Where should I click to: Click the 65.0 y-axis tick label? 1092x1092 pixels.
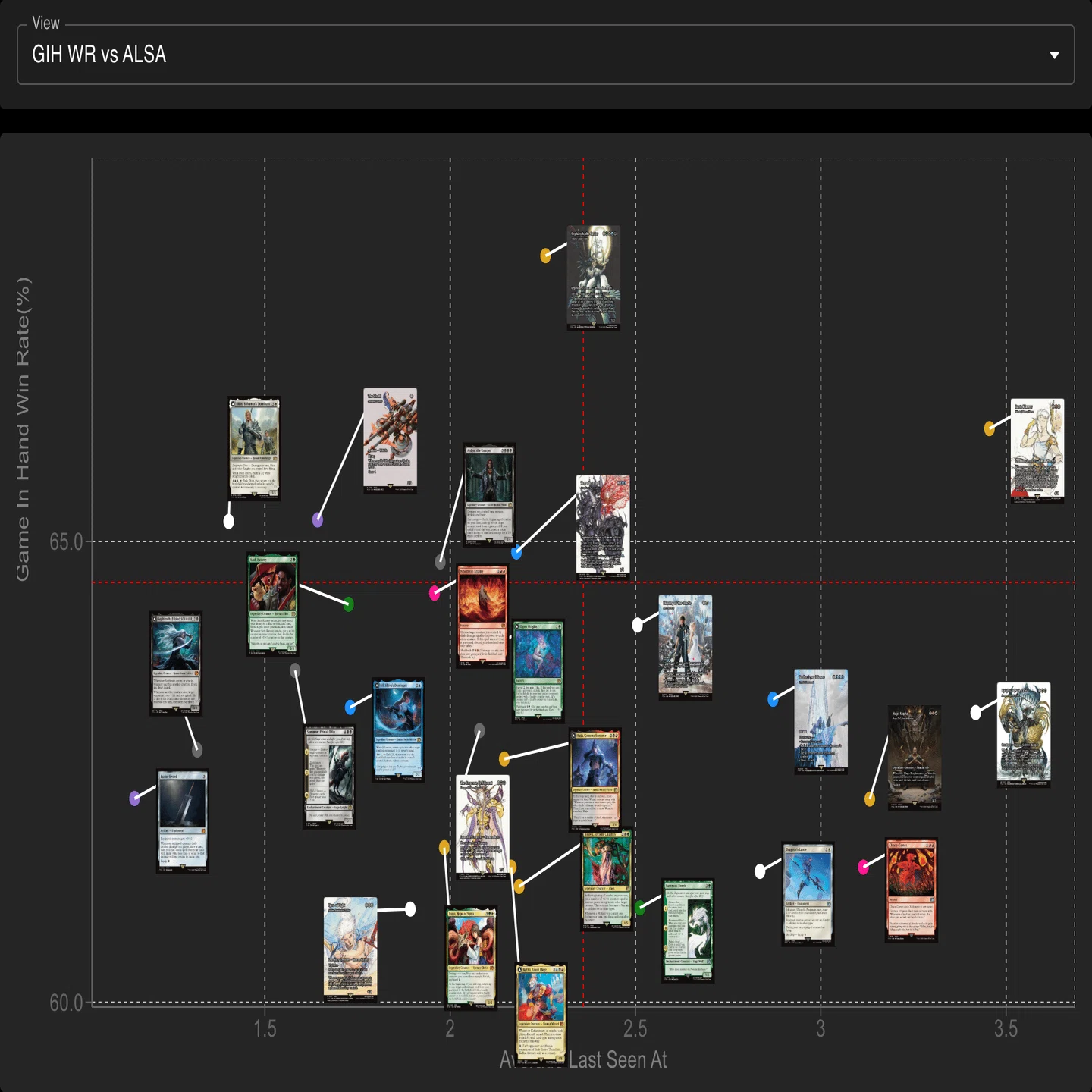pyautogui.click(x=66, y=541)
